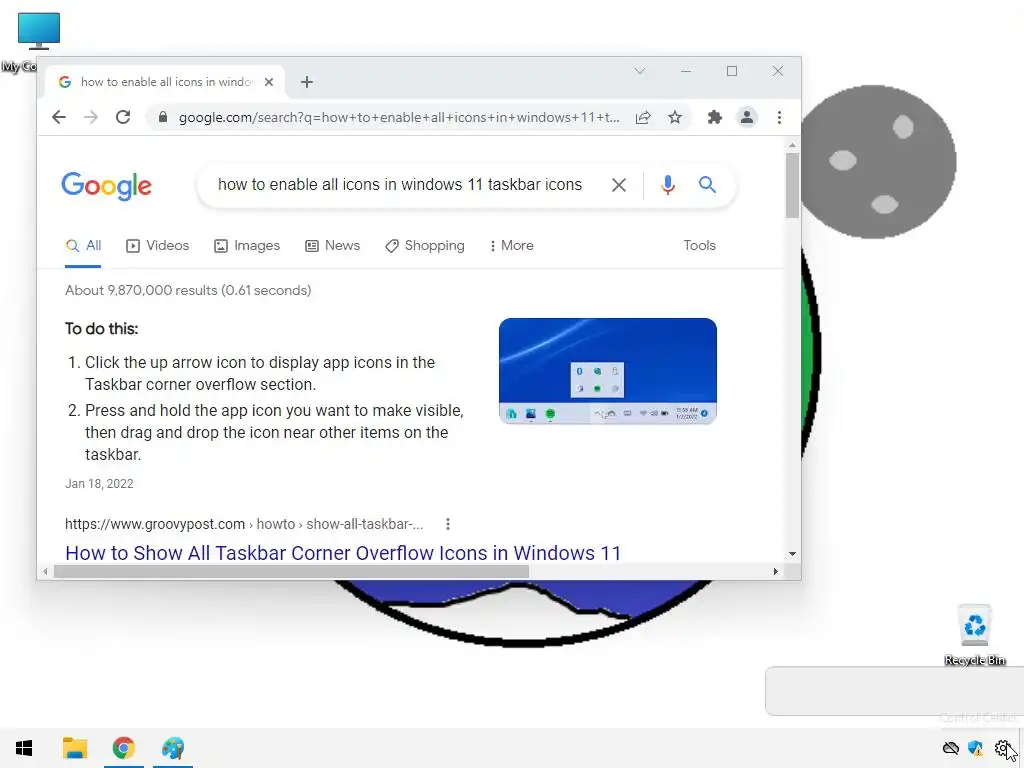Open 'How to Show All Taskbar Corner Overflow Icons' link

tap(343, 552)
